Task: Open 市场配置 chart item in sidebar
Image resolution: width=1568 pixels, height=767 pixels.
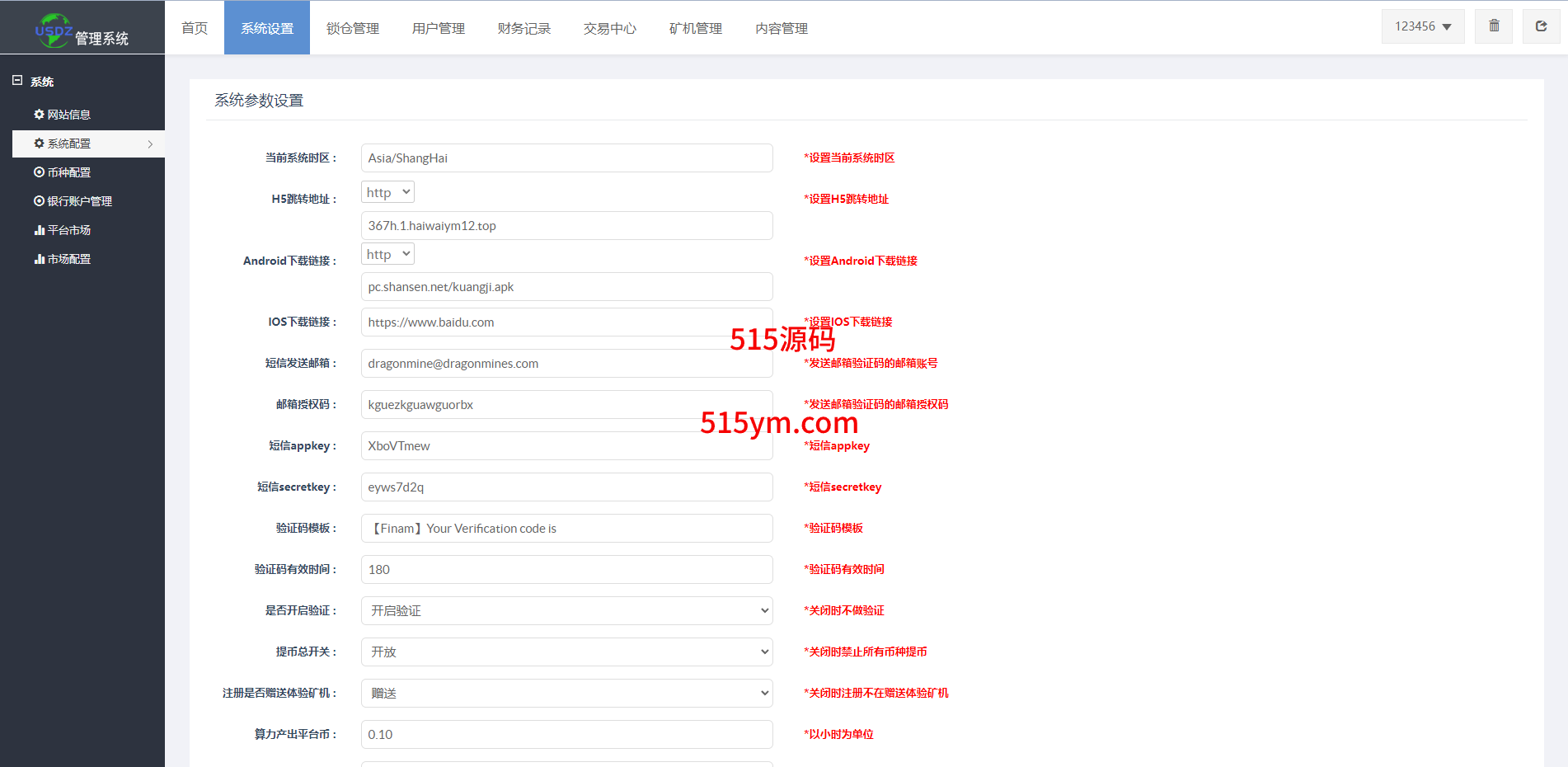Action: coord(63,259)
